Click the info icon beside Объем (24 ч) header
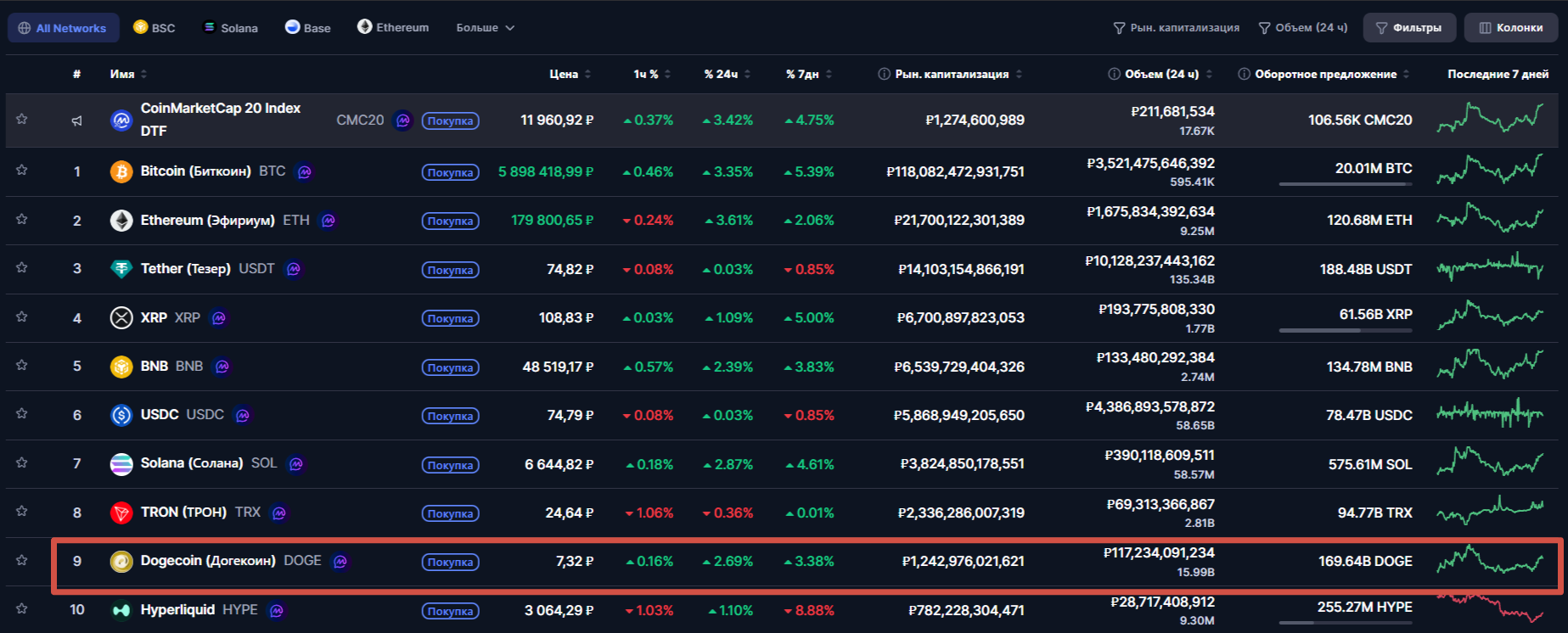The width and height of the screenshot is (1568, 633). coord(1113,74)
